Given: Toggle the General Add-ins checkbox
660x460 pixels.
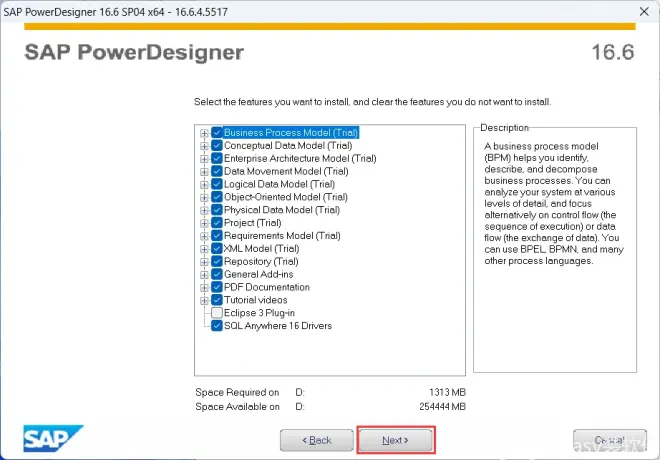Looking at the screenshot, I should [217, 274].
